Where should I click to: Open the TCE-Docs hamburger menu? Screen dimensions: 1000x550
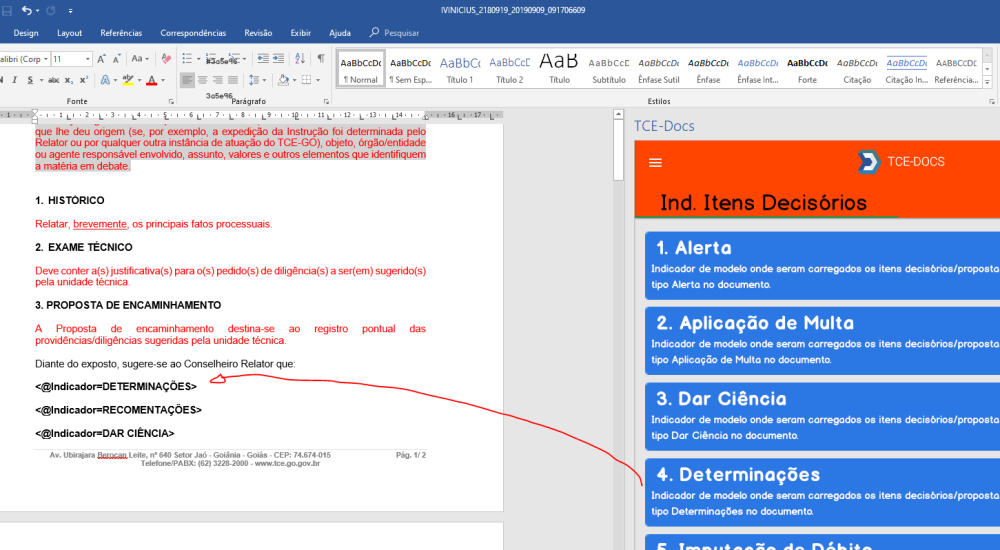point(656,162)
